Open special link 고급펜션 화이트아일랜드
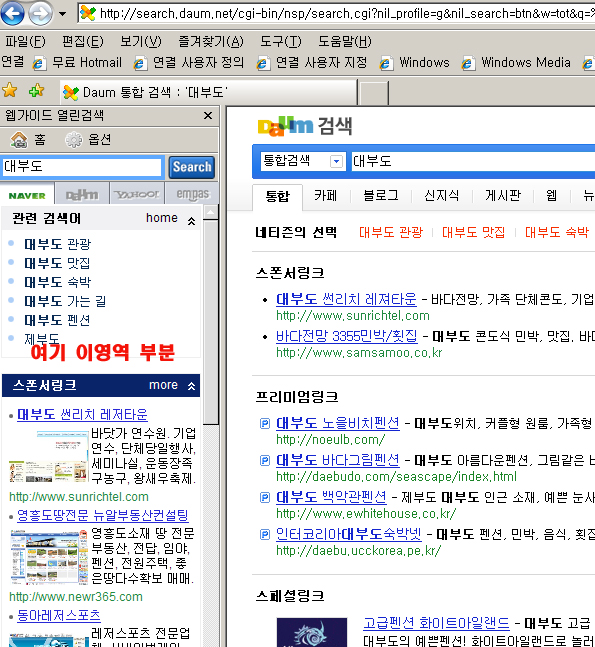The width and height of the screenshot is (595, 647). tap(436, 623)
